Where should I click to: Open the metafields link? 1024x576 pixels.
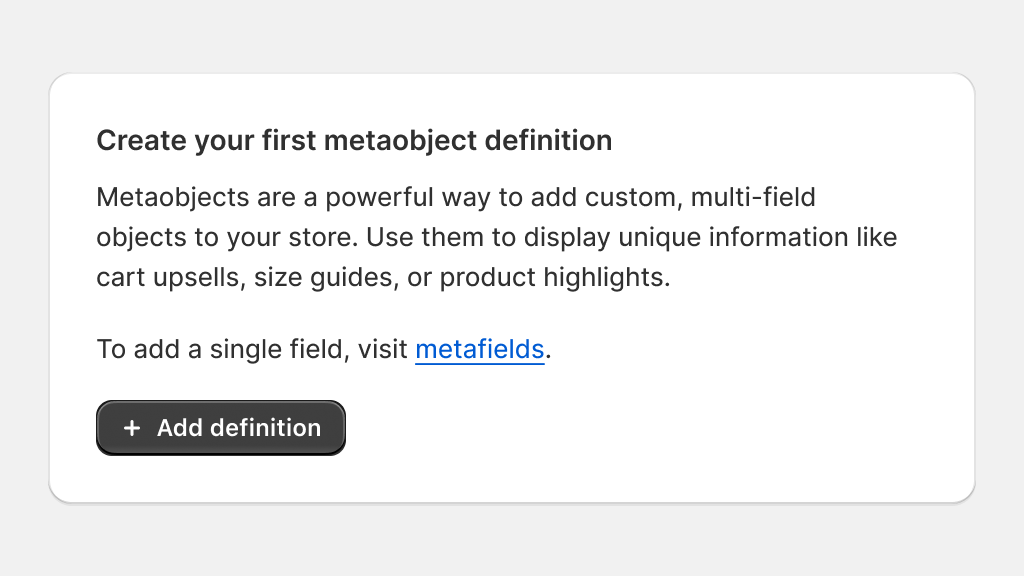tap(479, 349)
